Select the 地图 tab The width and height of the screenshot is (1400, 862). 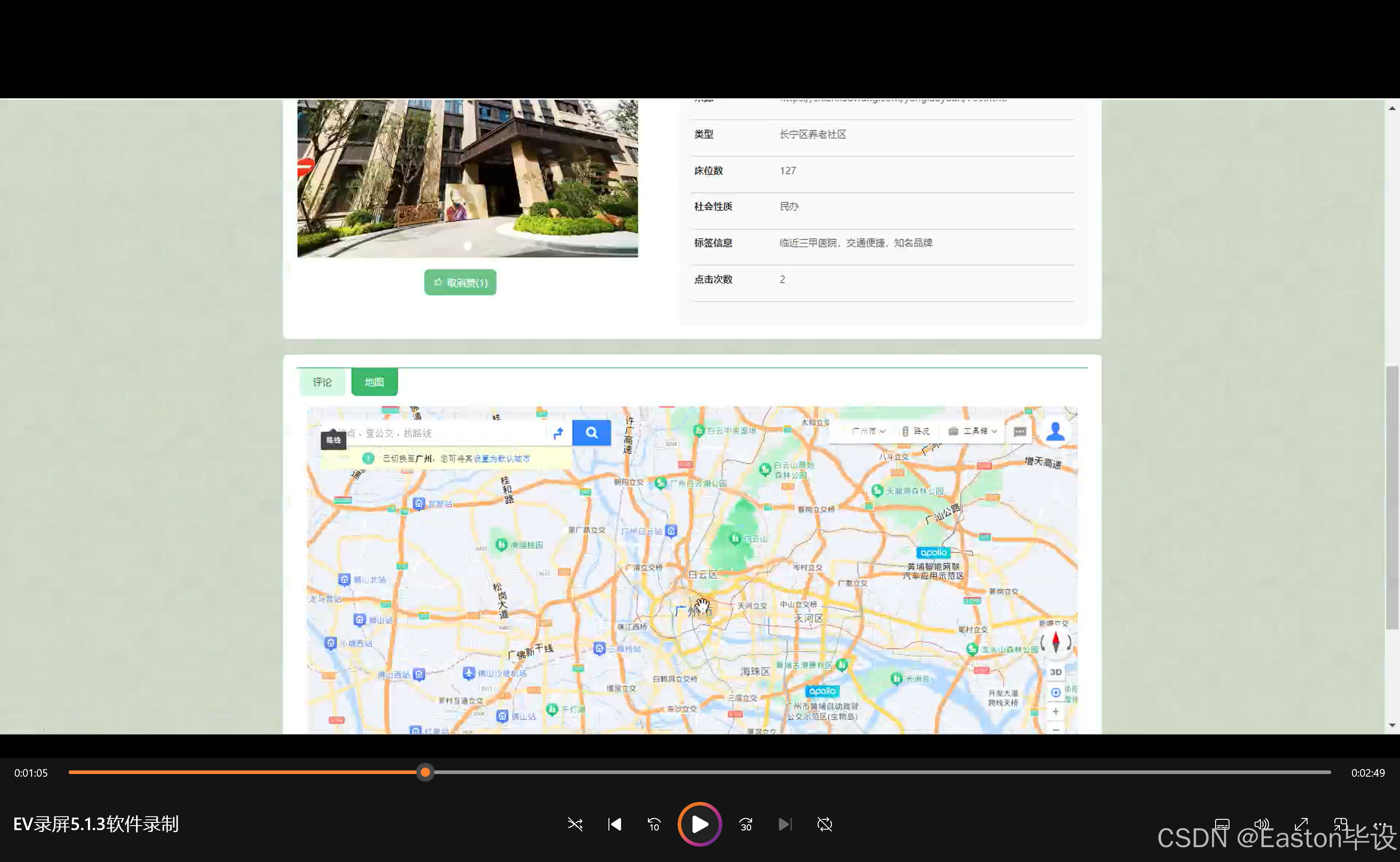coord(374,382)
